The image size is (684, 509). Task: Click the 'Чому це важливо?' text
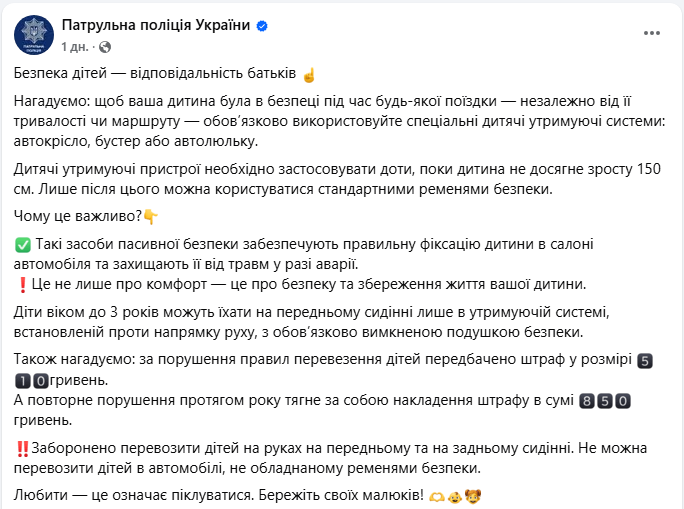tap(76, 216)
